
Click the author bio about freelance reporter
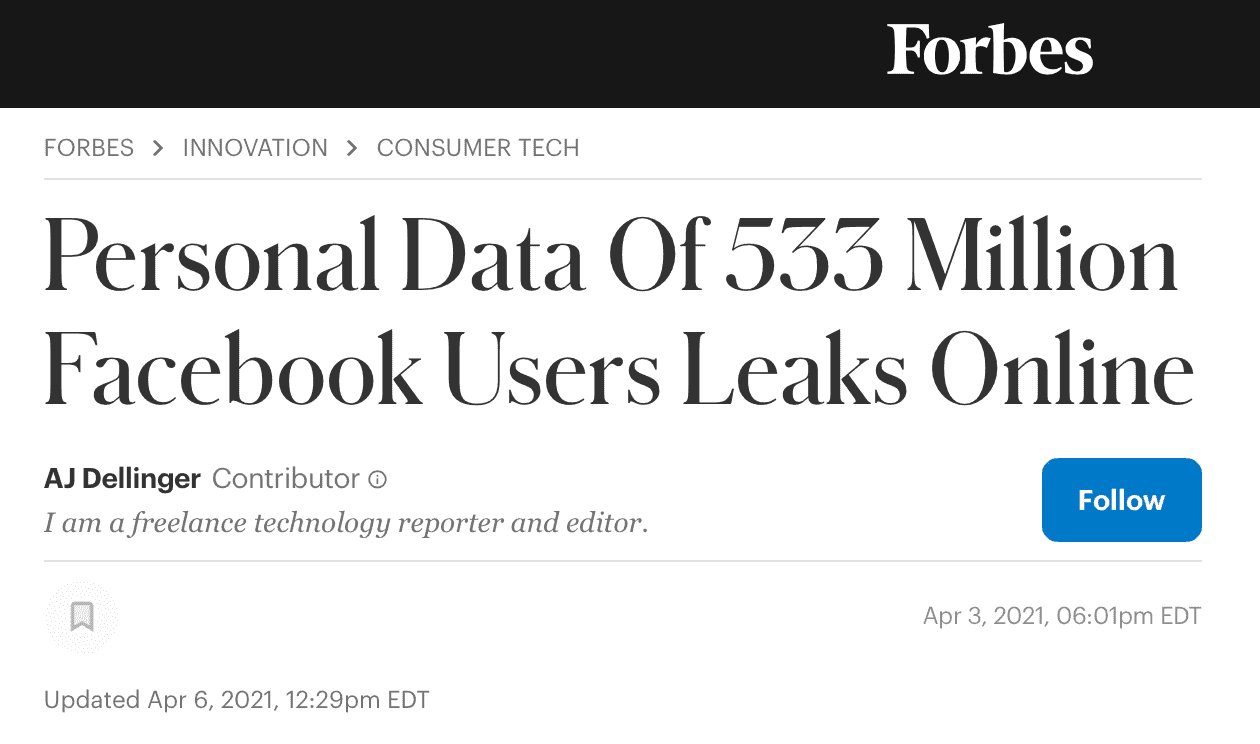pyautogui.click(x=346, y=522)
